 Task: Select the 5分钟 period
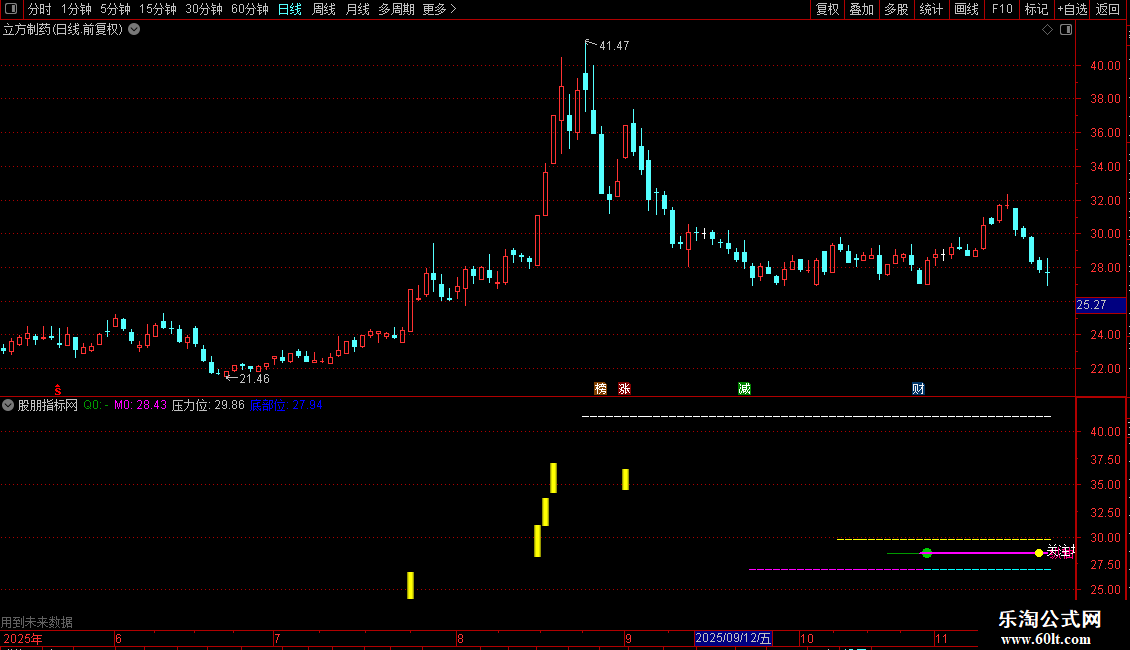[115, 9]
